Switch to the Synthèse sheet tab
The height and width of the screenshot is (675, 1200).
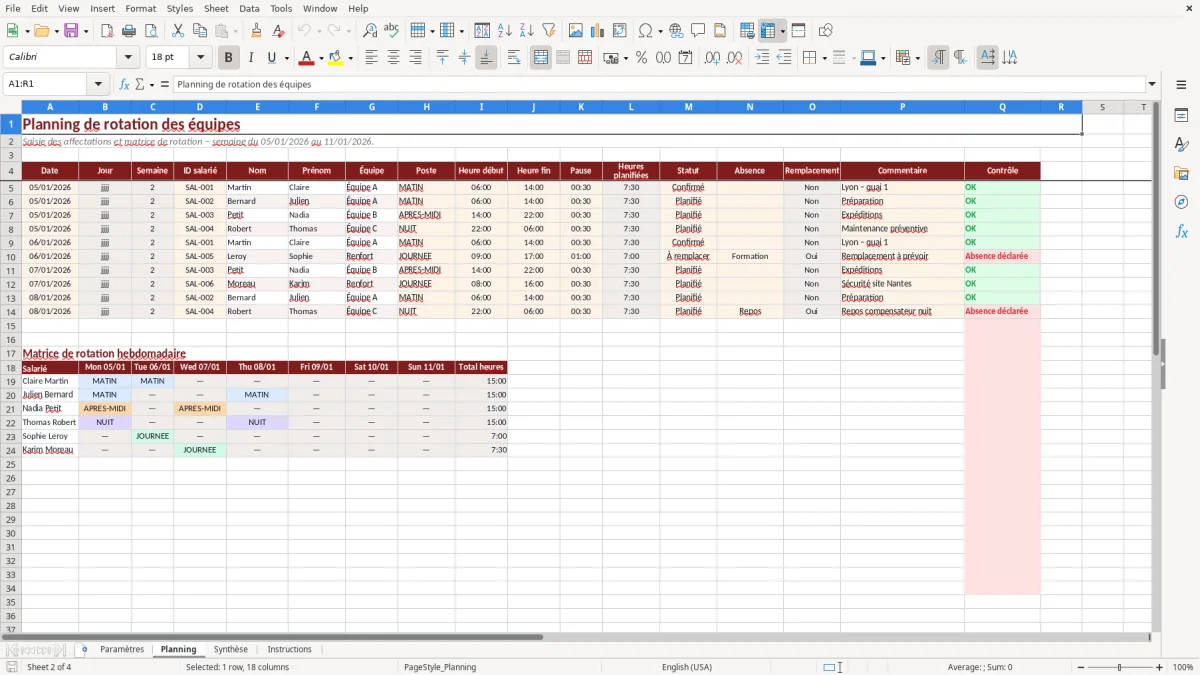231,649
